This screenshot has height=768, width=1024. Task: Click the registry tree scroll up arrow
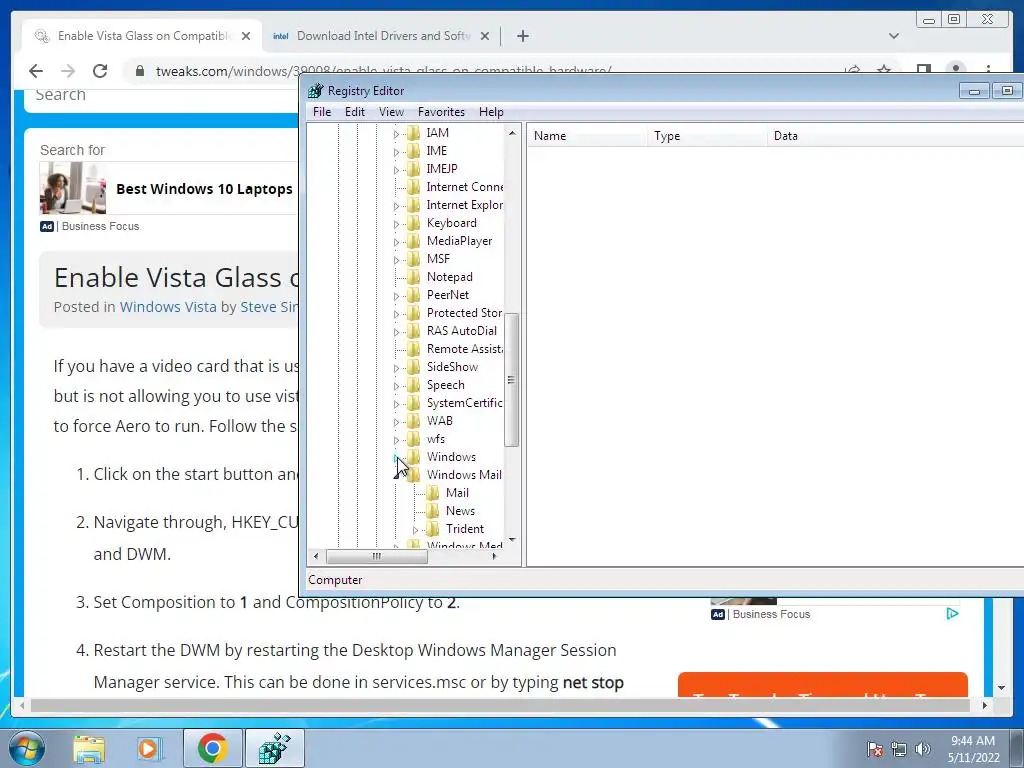[512, 133]
